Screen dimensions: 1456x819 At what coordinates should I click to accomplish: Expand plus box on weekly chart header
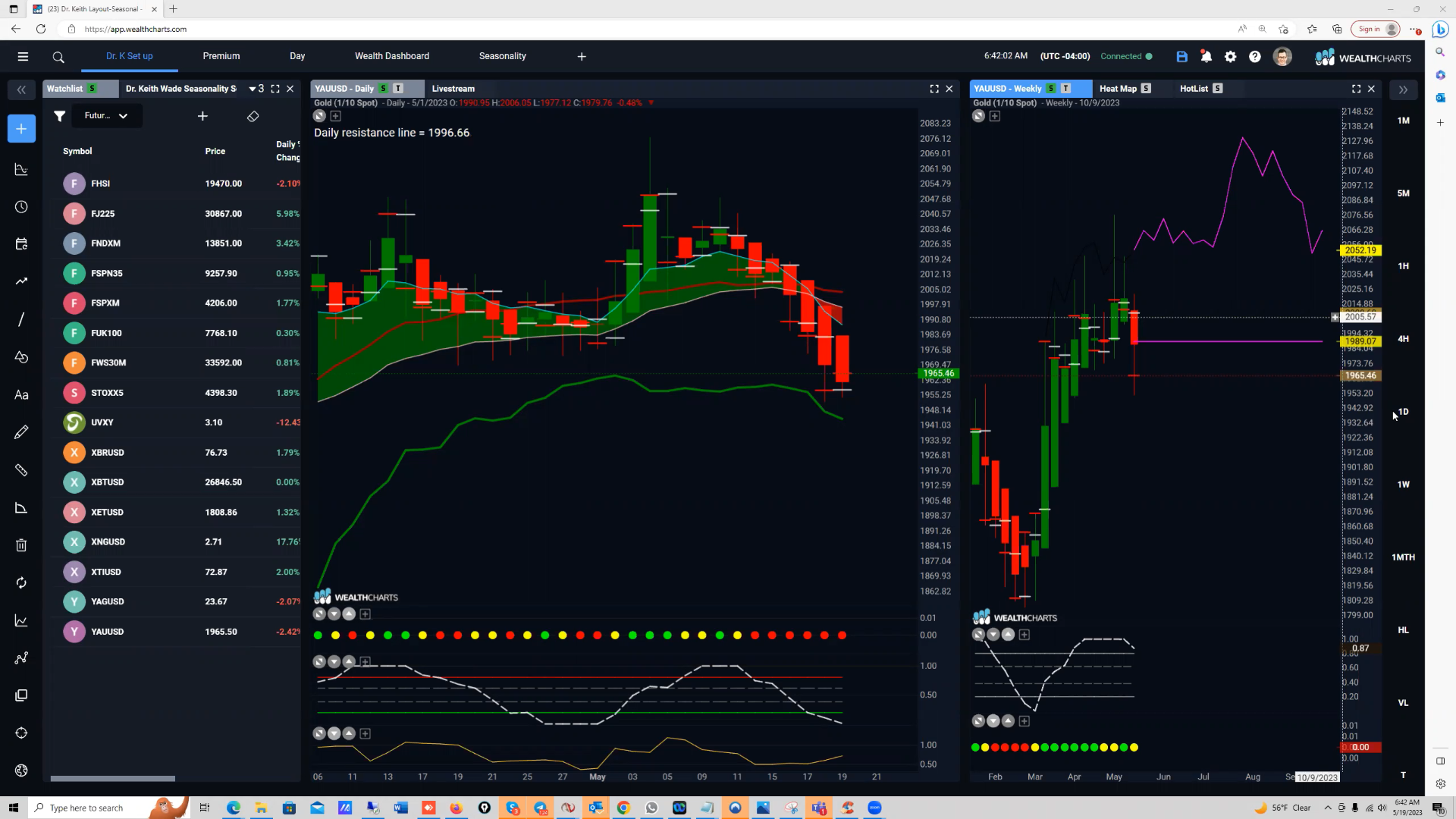[x=994, y=116]
